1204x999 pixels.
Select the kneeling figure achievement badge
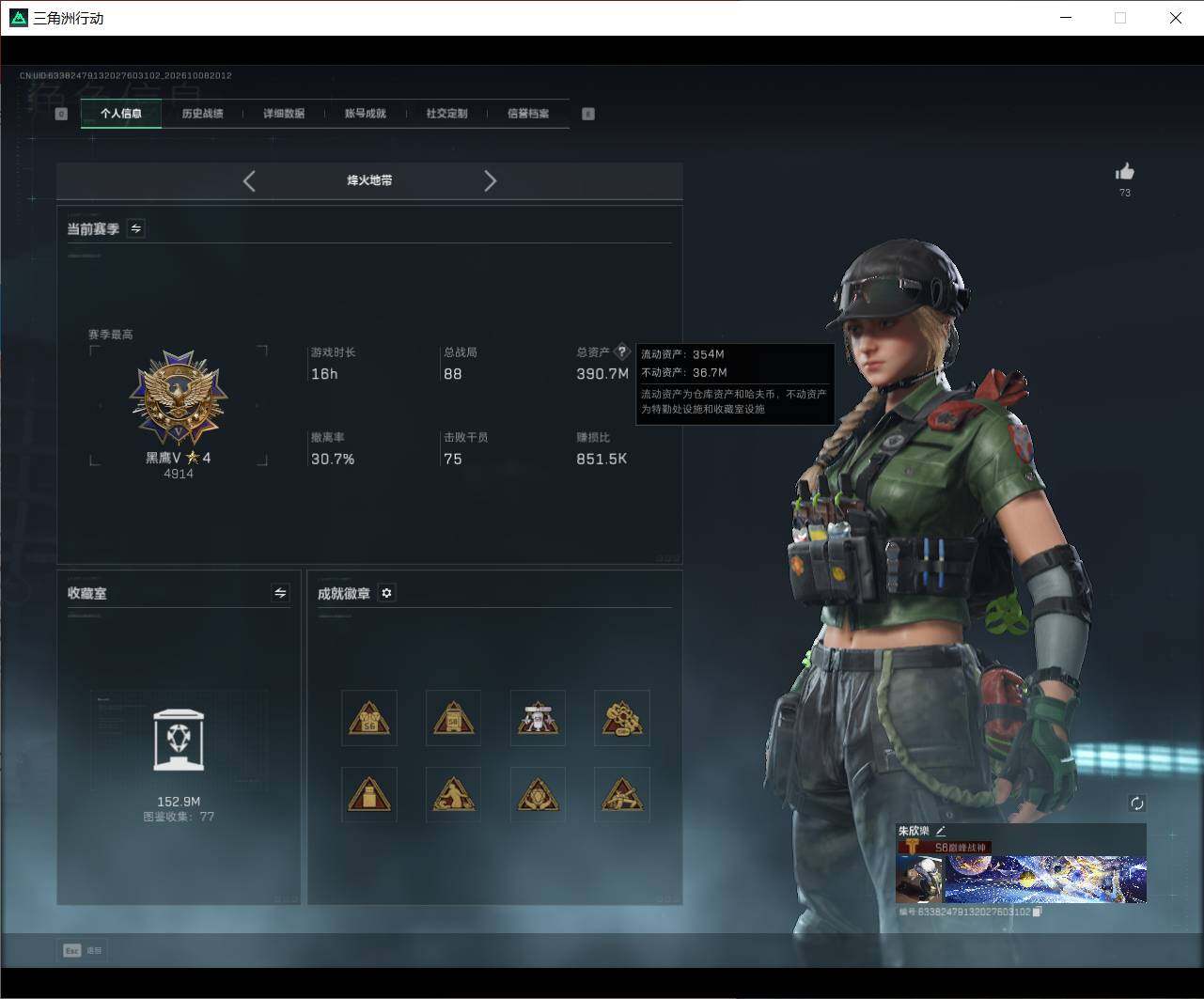coord(453,795)
